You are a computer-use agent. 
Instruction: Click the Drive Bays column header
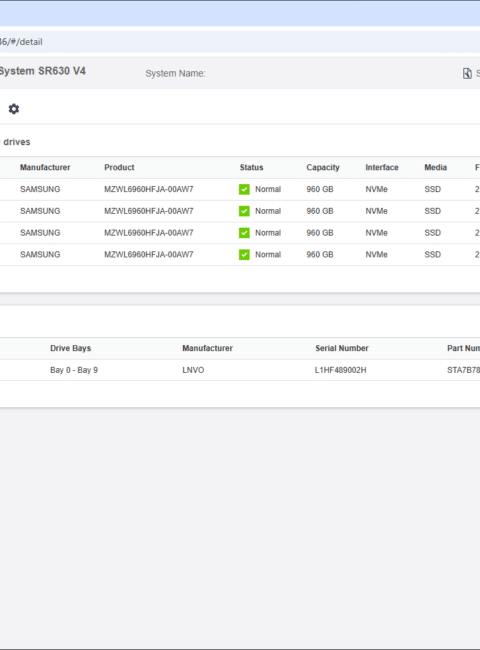tap(70, 348)
